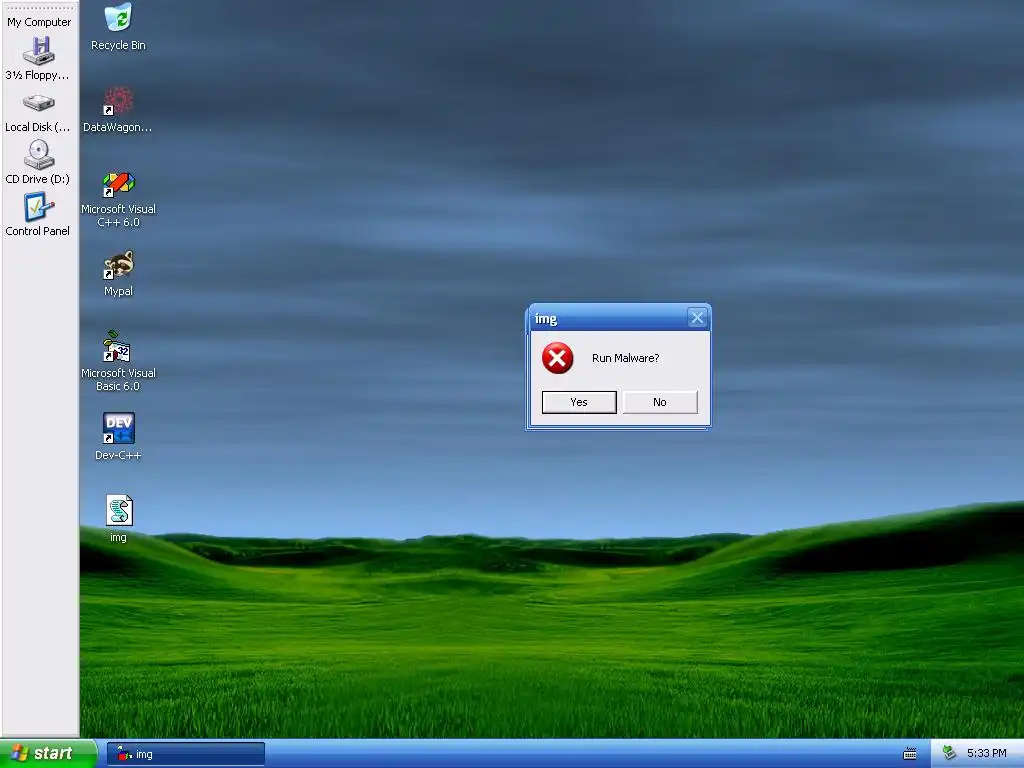Select Microsoft Visual Basic 6.0 shortcut
Image resolution: width=1024 pixels, height=768 pixels.
[118, 361]
